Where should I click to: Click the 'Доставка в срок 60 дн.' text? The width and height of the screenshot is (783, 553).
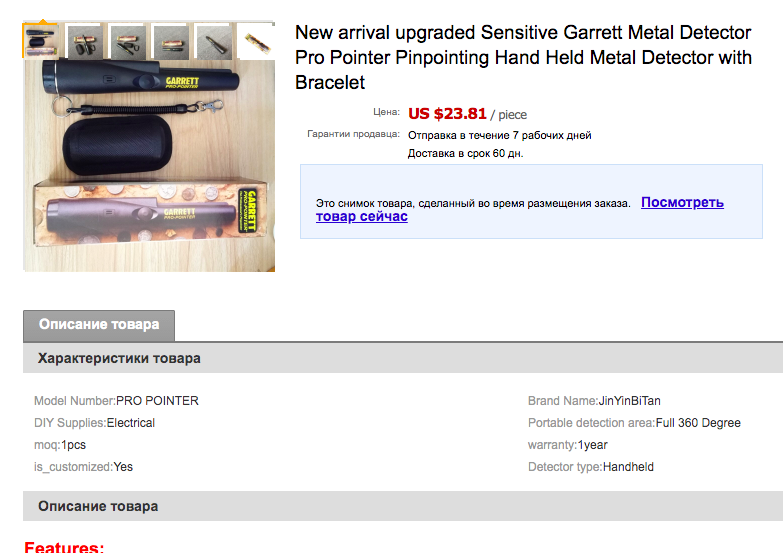(465, 154)
